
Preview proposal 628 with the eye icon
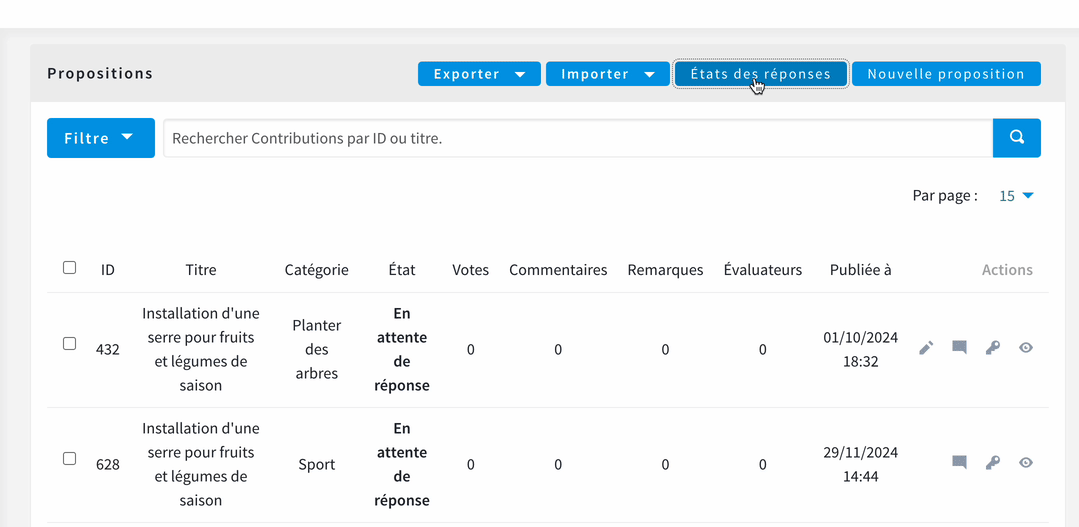coord(1025,463)
